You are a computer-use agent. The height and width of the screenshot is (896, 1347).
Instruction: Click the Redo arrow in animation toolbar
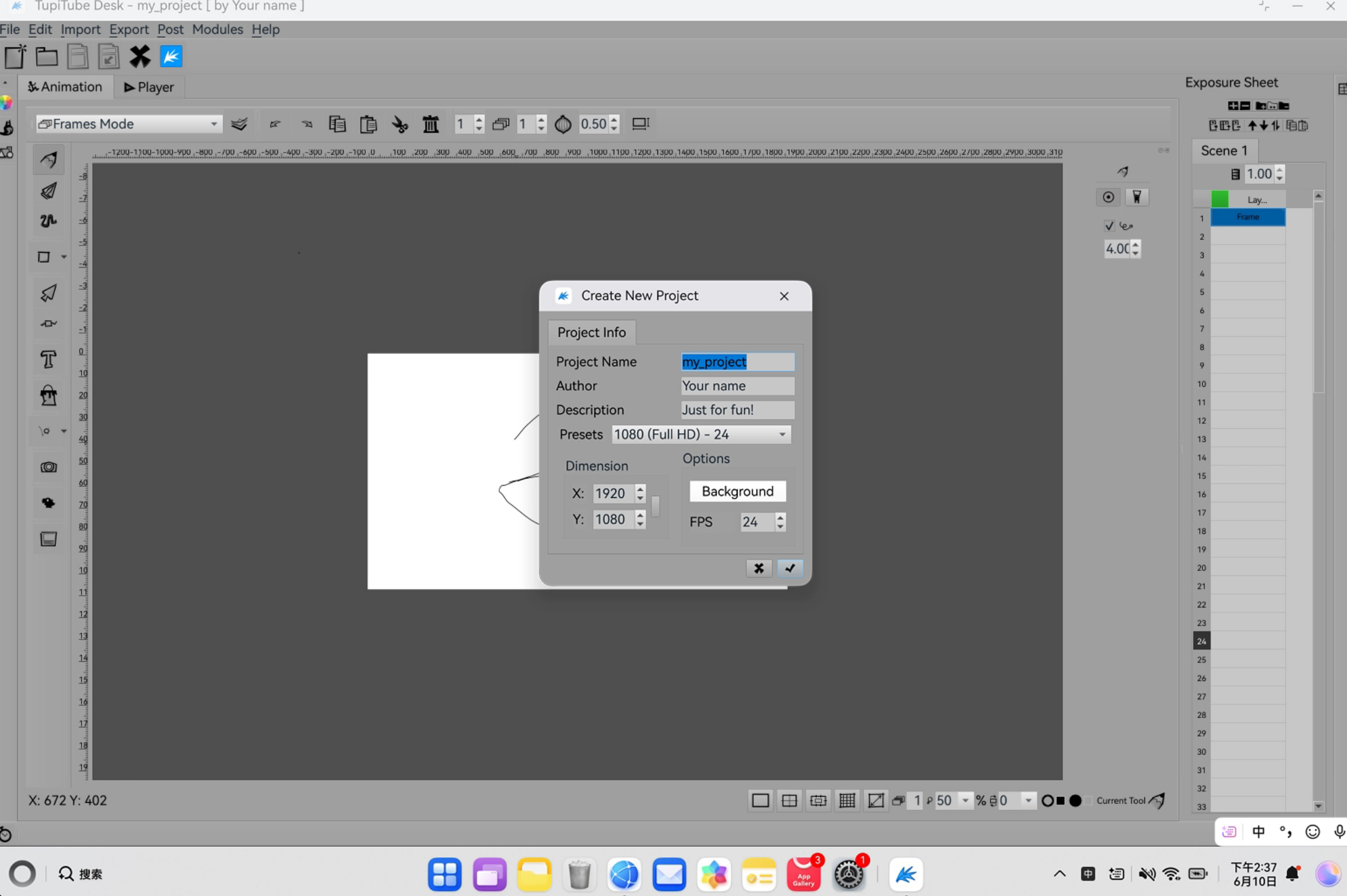click(x=306, y=124)
